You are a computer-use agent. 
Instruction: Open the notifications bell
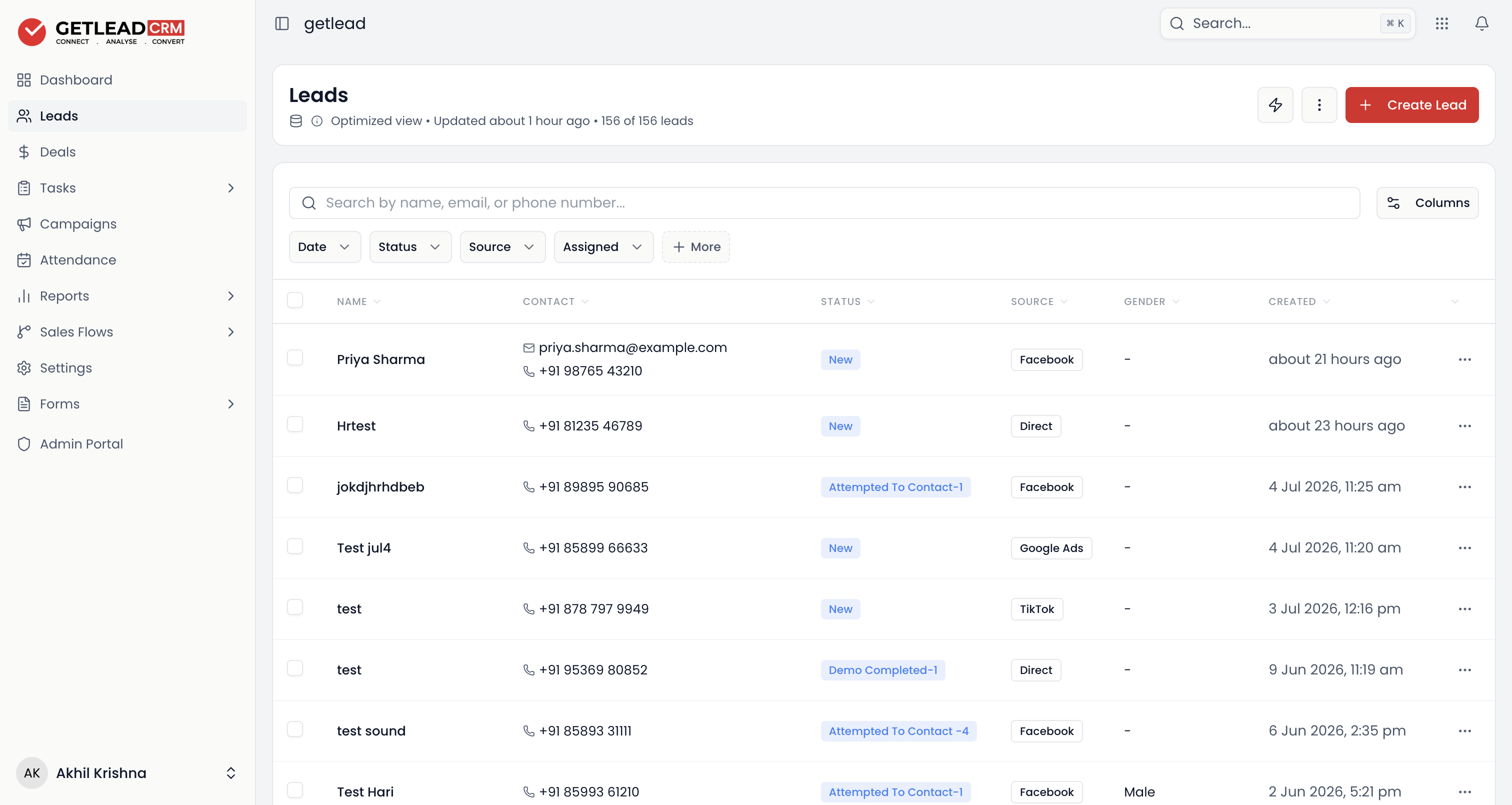coord(1481,23)
